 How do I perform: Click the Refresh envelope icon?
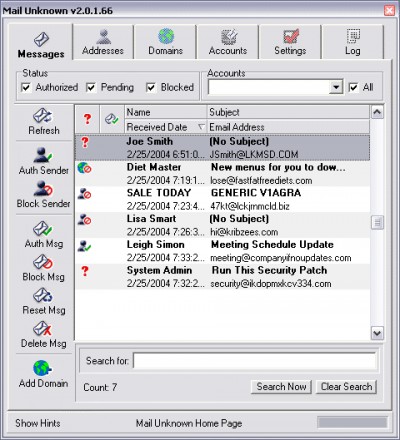42,116
